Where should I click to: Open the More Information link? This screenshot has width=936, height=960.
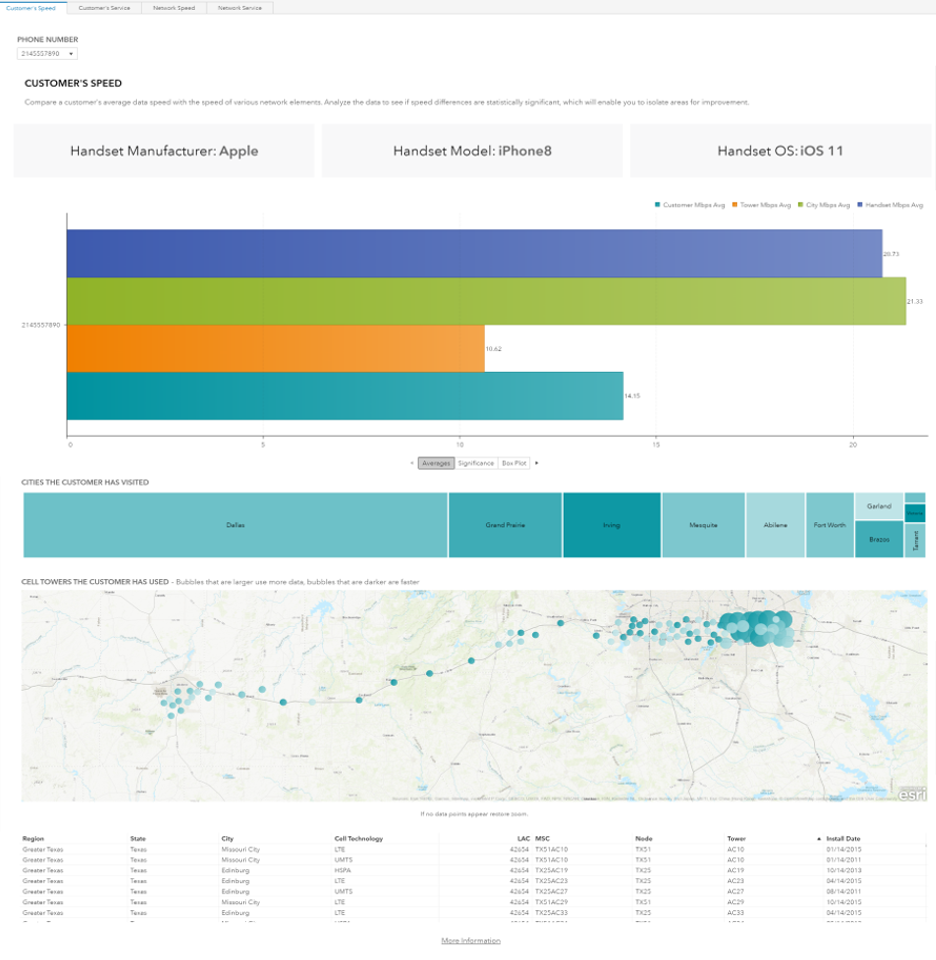point(471,941)
